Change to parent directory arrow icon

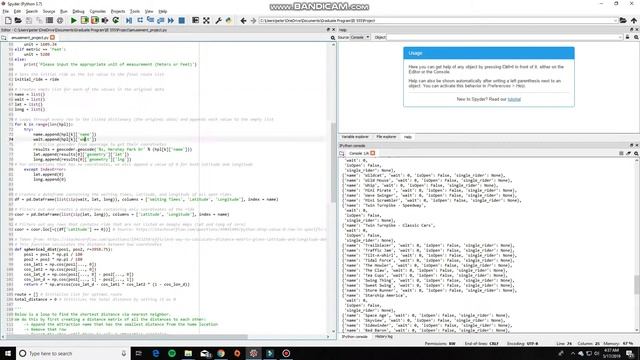coord(633,20)
